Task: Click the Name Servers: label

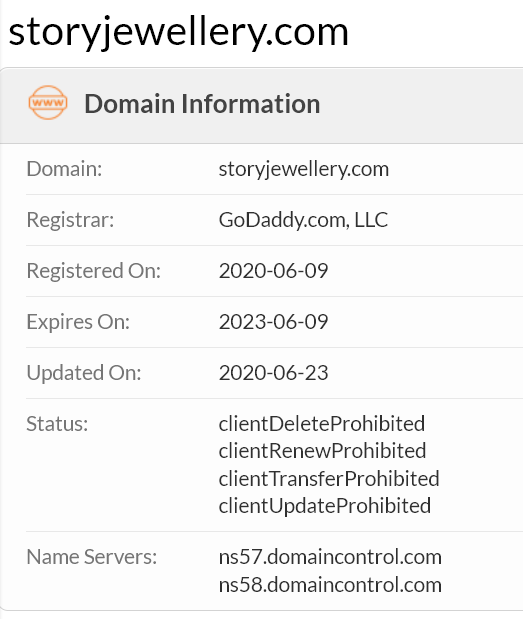Action: [92, 557]
